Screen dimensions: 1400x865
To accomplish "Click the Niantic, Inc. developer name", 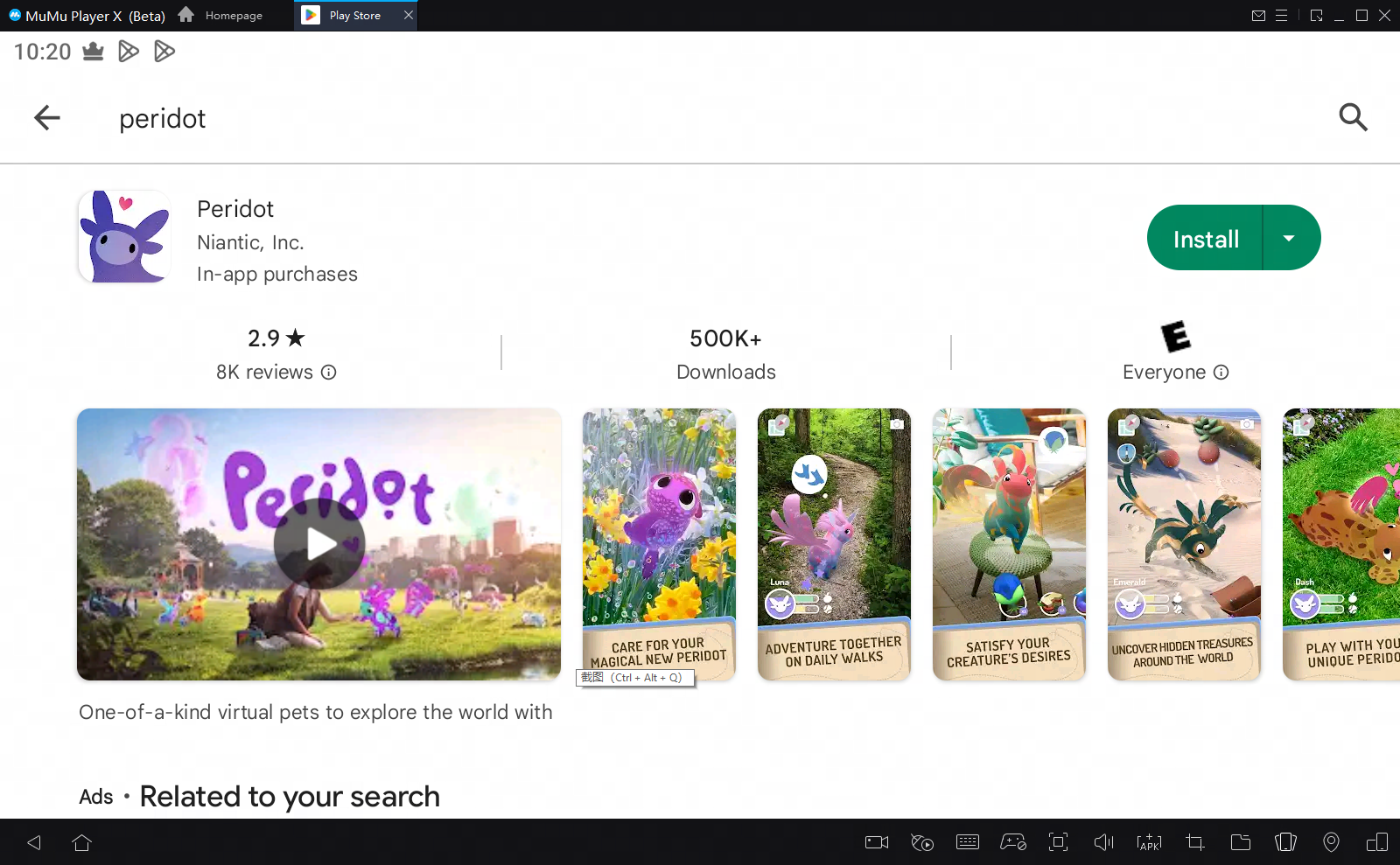I will point(250,242).
